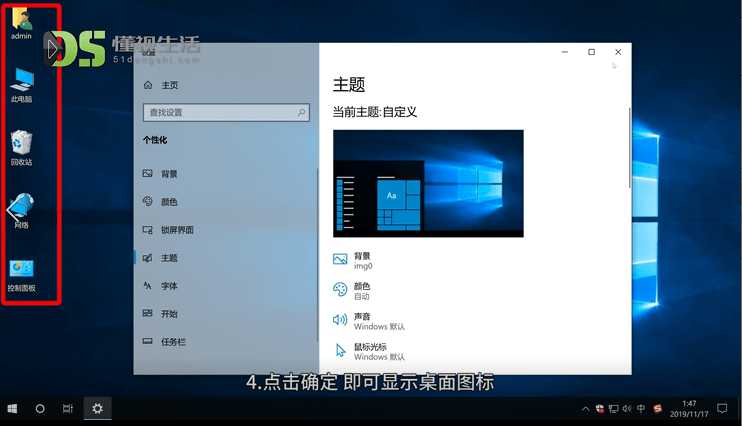Click the 查找设置 search field
742x426 pixels.
click(x=226, y=113)
